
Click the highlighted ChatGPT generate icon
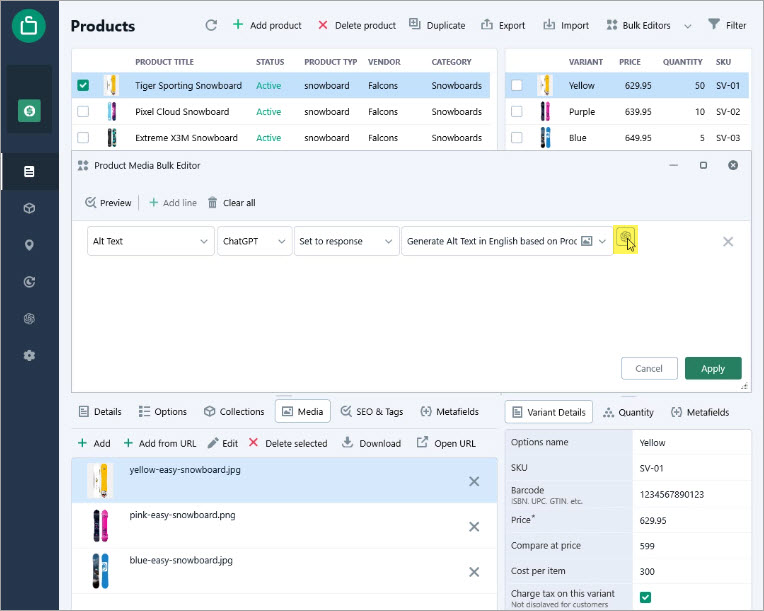click(626, 239)
